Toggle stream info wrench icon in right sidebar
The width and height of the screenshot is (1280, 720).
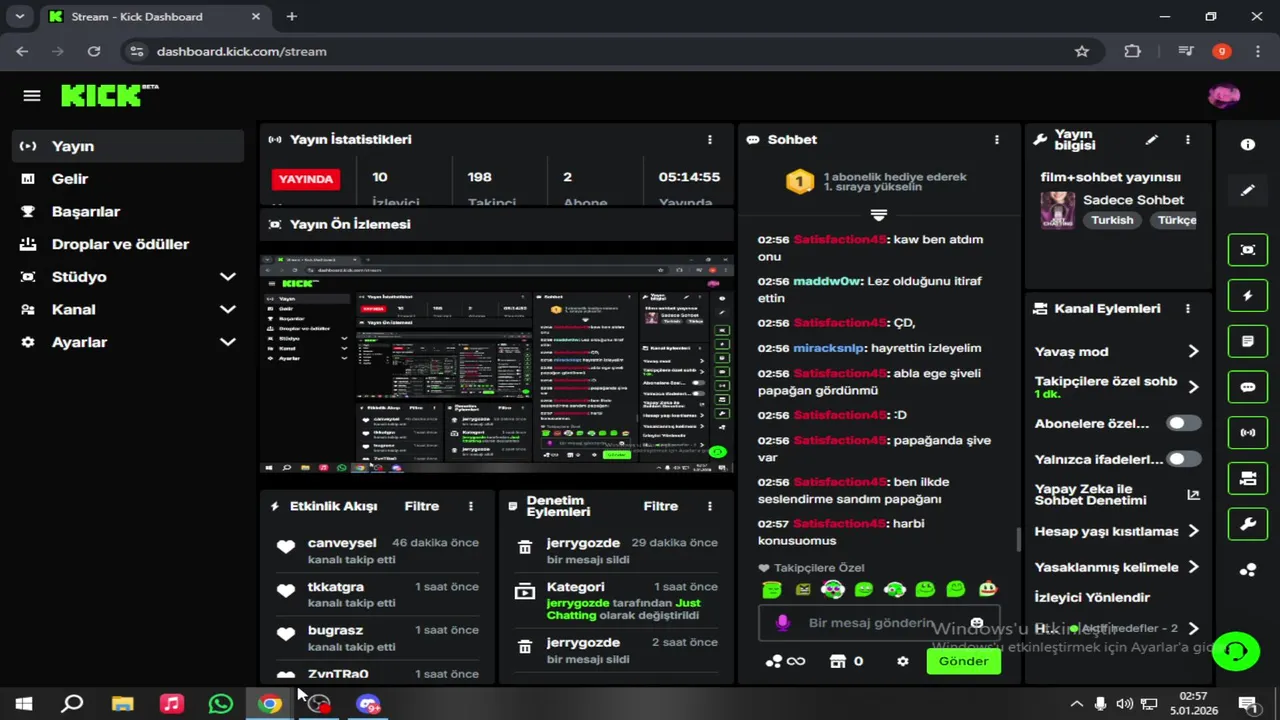click(1248, 524)
